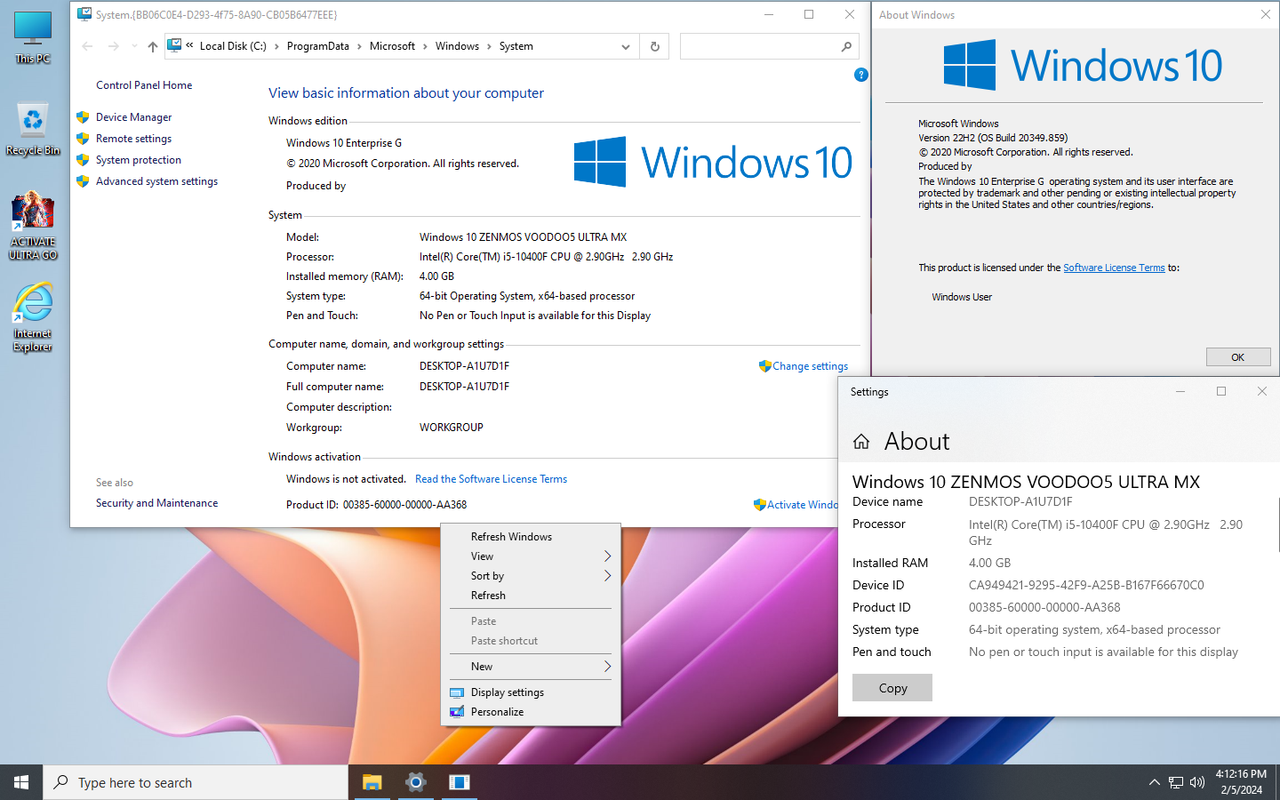Screen dimensions: 1280x800
Task: Click the Type here to search box
Action: (195, 782)
